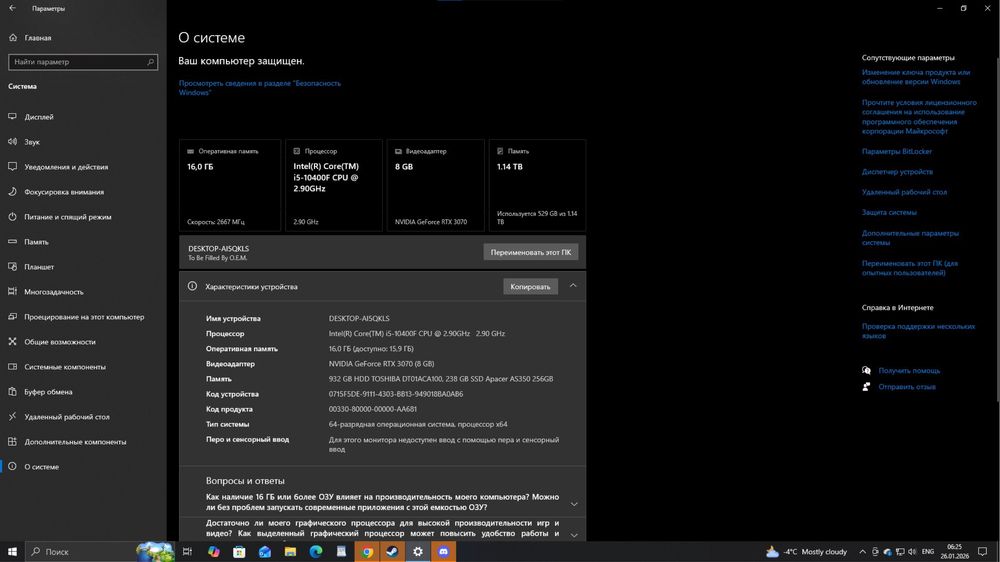
Task: Click Копировать device specs button
Action: coord(530,286)
